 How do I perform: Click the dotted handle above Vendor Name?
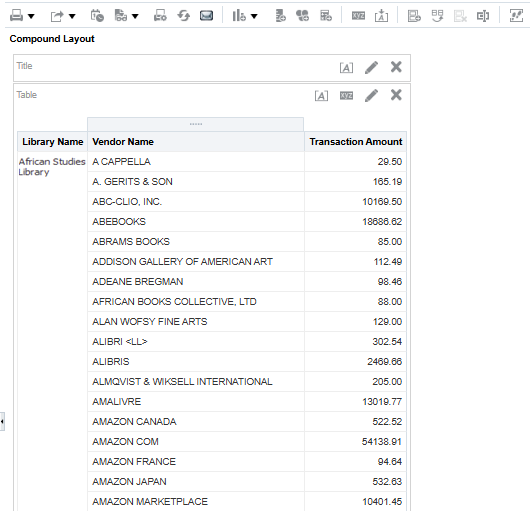(196, 124)
